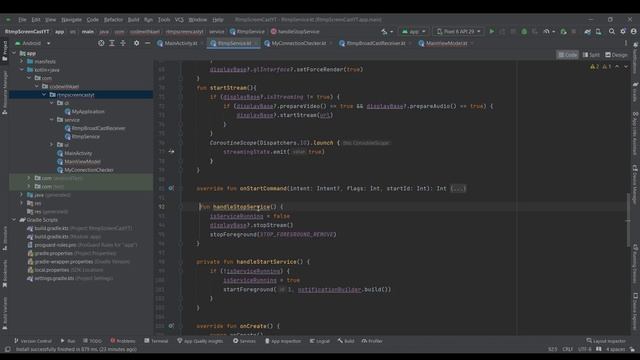640x360 pixels.
Task: Click the Debug app bug icon
Action: pyautogui.click(x=524, y=31)
